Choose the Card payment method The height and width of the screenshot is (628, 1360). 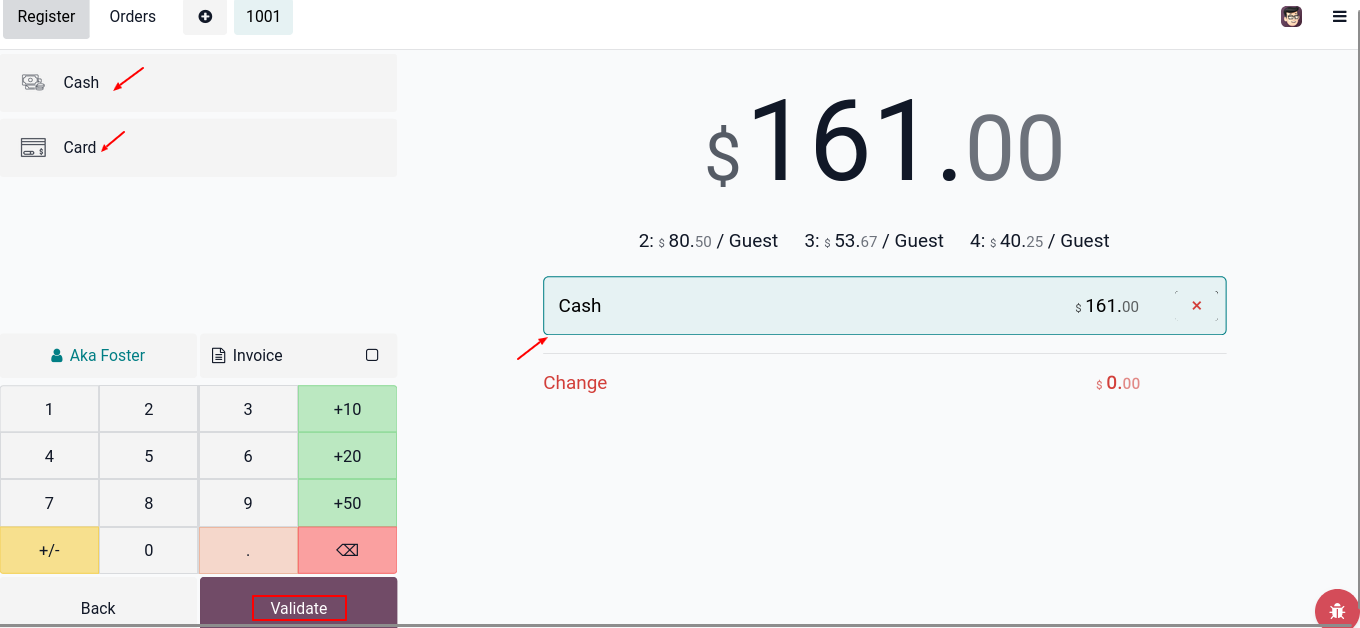[x=80, y=148]
